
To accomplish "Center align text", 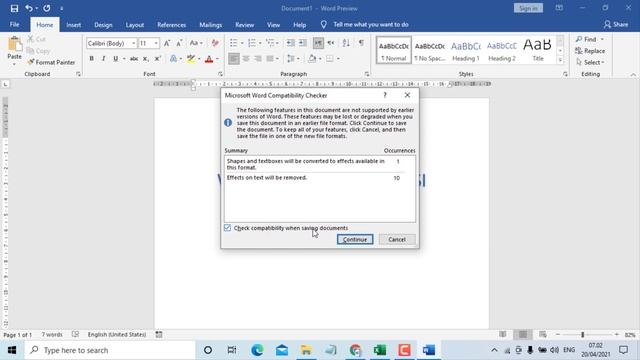I will click(246, 59).
